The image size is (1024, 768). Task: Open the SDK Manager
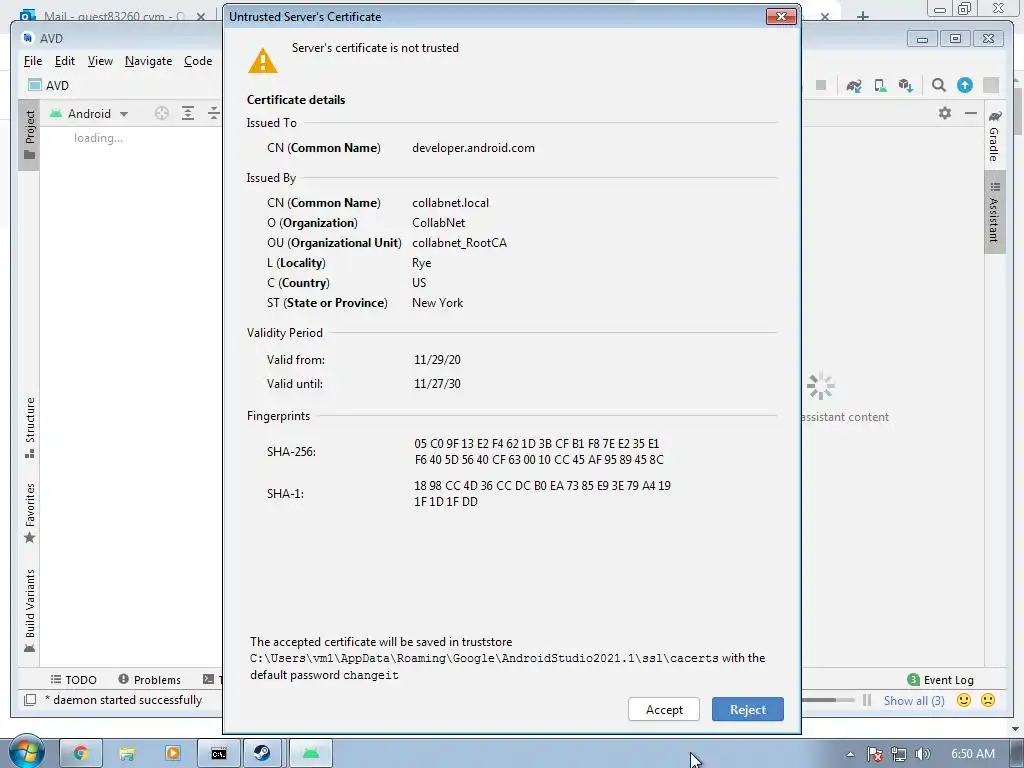click(x=905, y=85)
